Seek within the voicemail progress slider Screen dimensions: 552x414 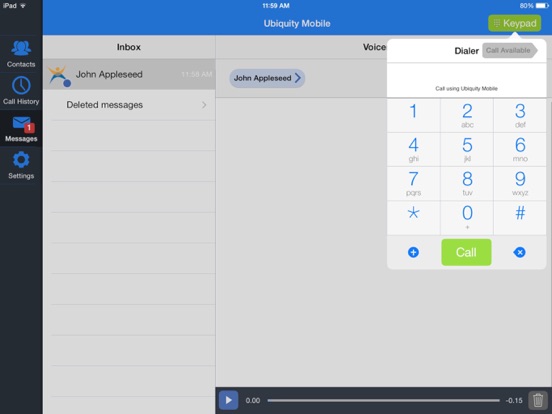tap(383, 400)
